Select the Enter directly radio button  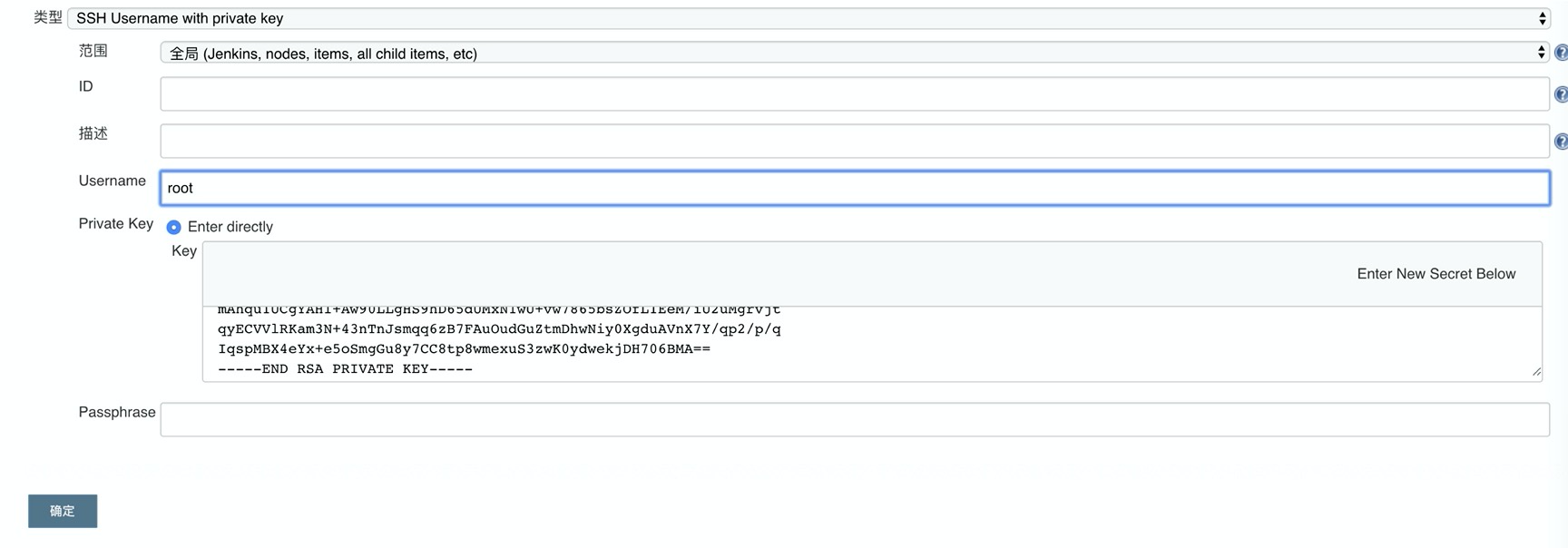(x=173, y=227)
